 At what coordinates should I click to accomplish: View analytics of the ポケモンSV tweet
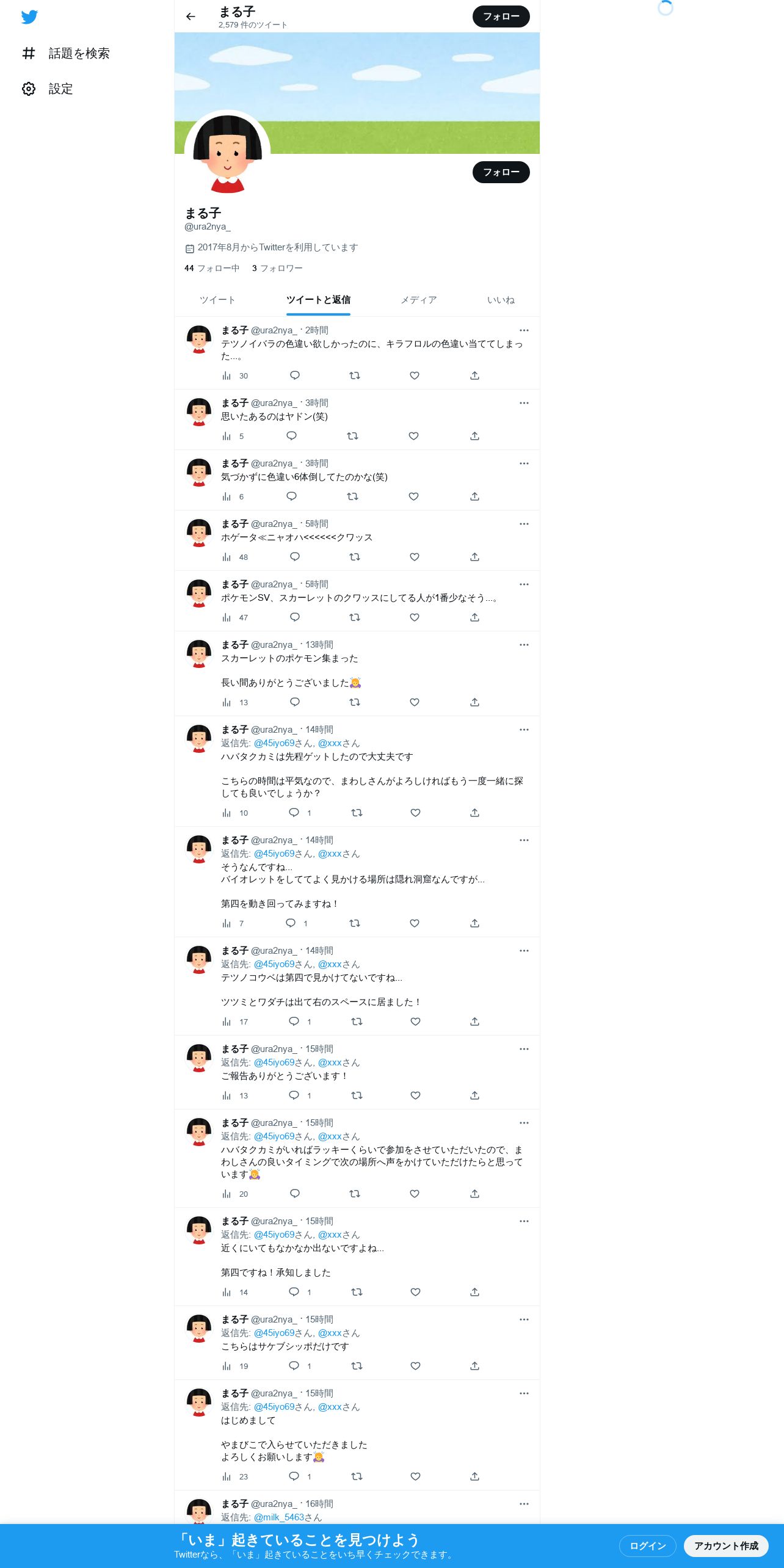(x=235, y=617)
